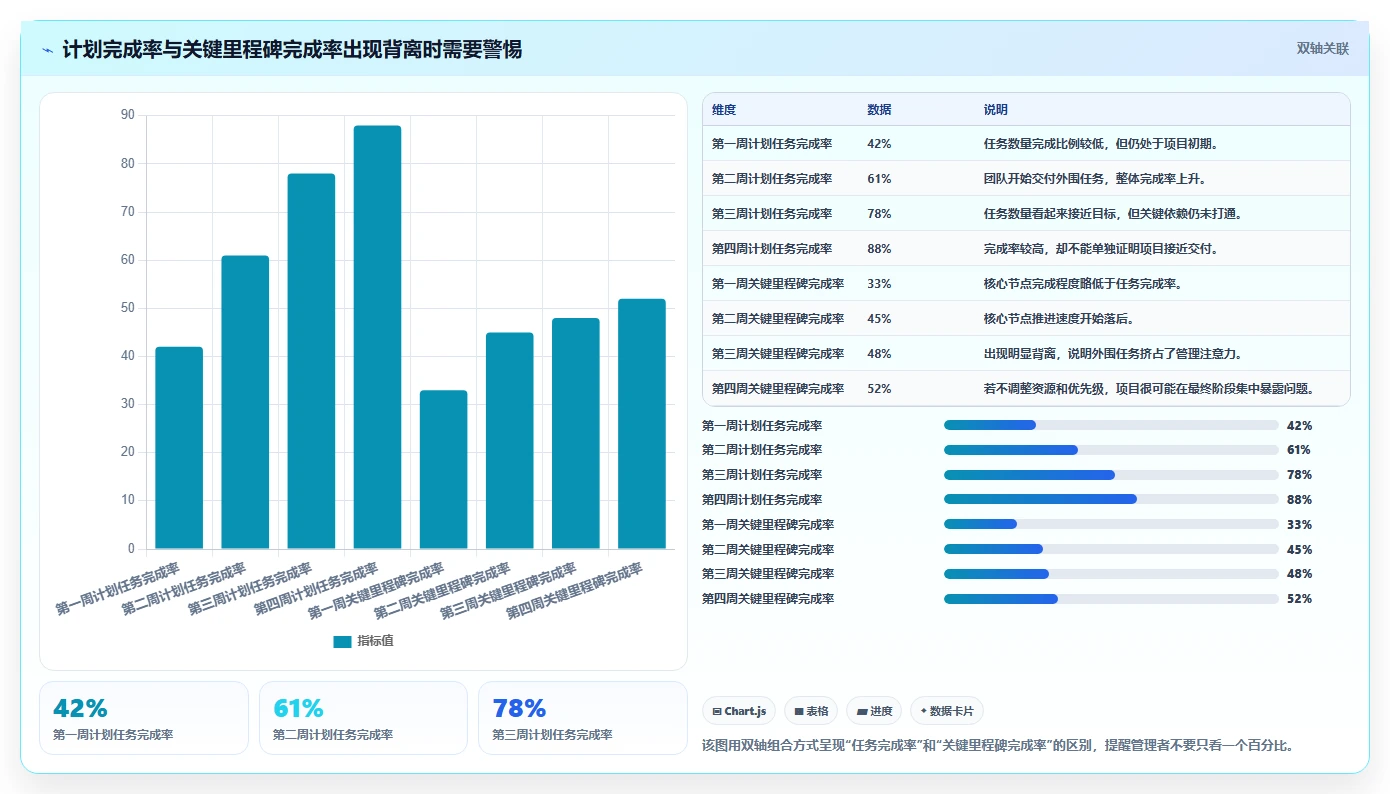Viewport: 1390px width, 794px height.
Task: Open the 42% summary card
Action: click(x=143, y=718)
